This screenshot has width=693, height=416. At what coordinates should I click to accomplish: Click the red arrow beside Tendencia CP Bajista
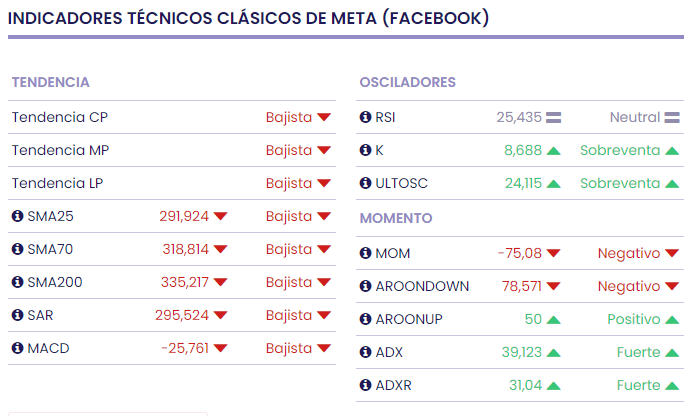324,118
